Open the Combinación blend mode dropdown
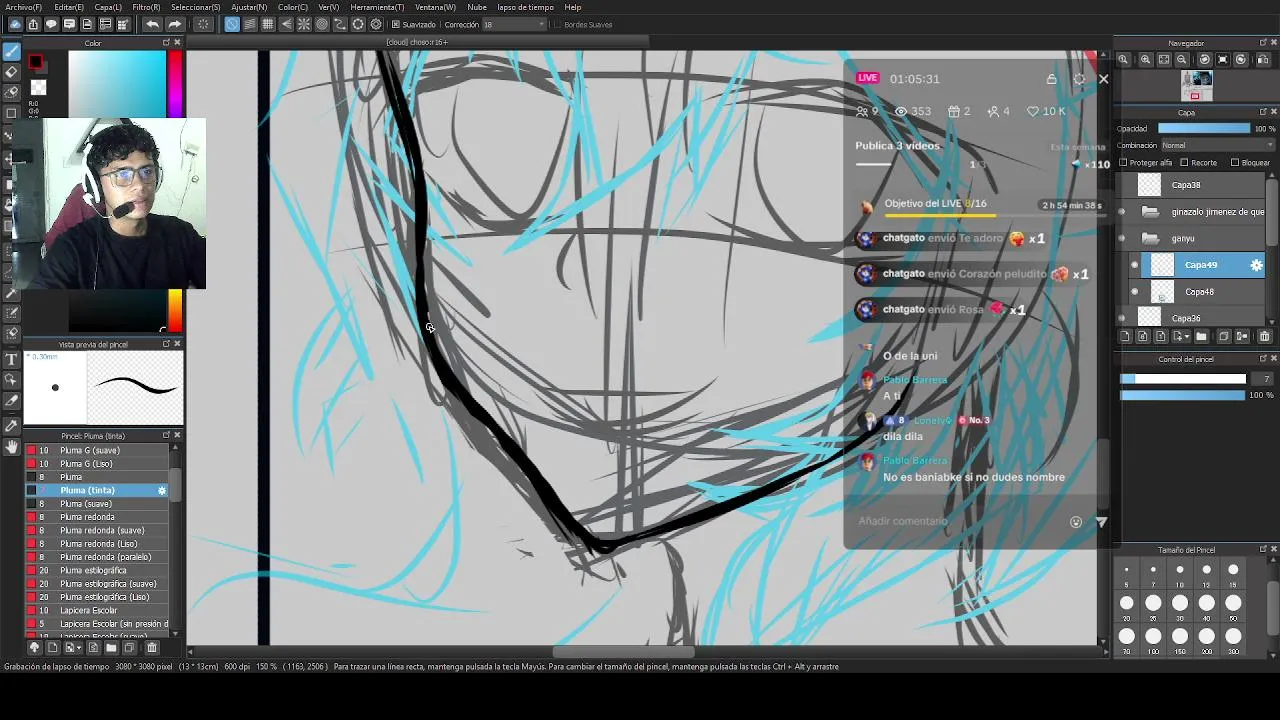The height and width of the screenshot is (720, 1280). point(1216,145)
